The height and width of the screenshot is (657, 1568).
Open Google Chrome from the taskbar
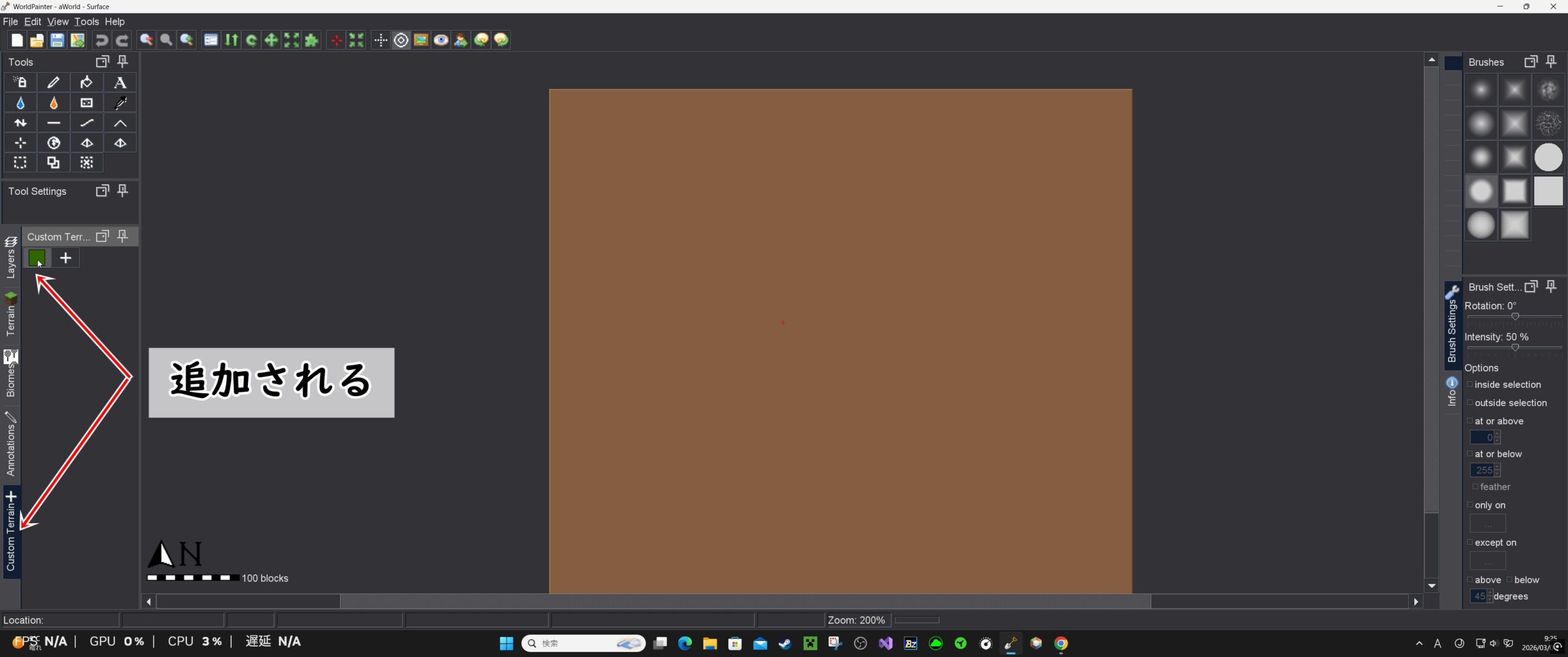coord(1061,643)
